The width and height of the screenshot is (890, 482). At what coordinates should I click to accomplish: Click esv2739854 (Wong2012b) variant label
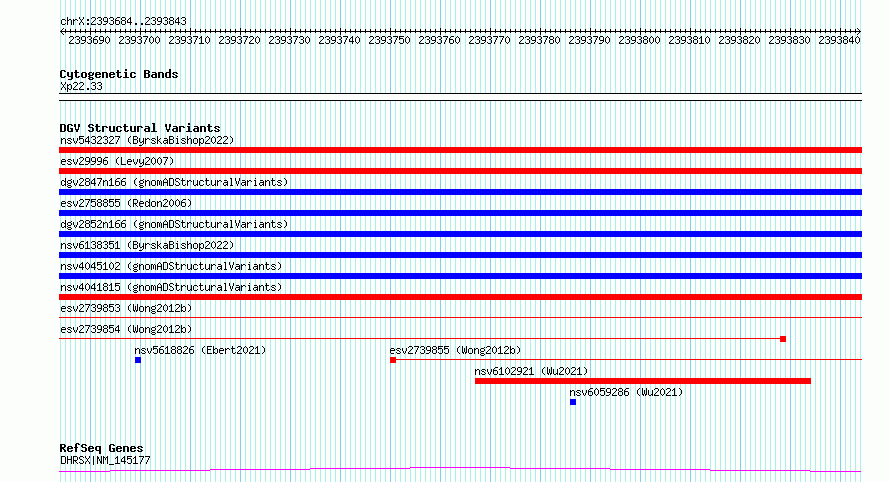126,329
